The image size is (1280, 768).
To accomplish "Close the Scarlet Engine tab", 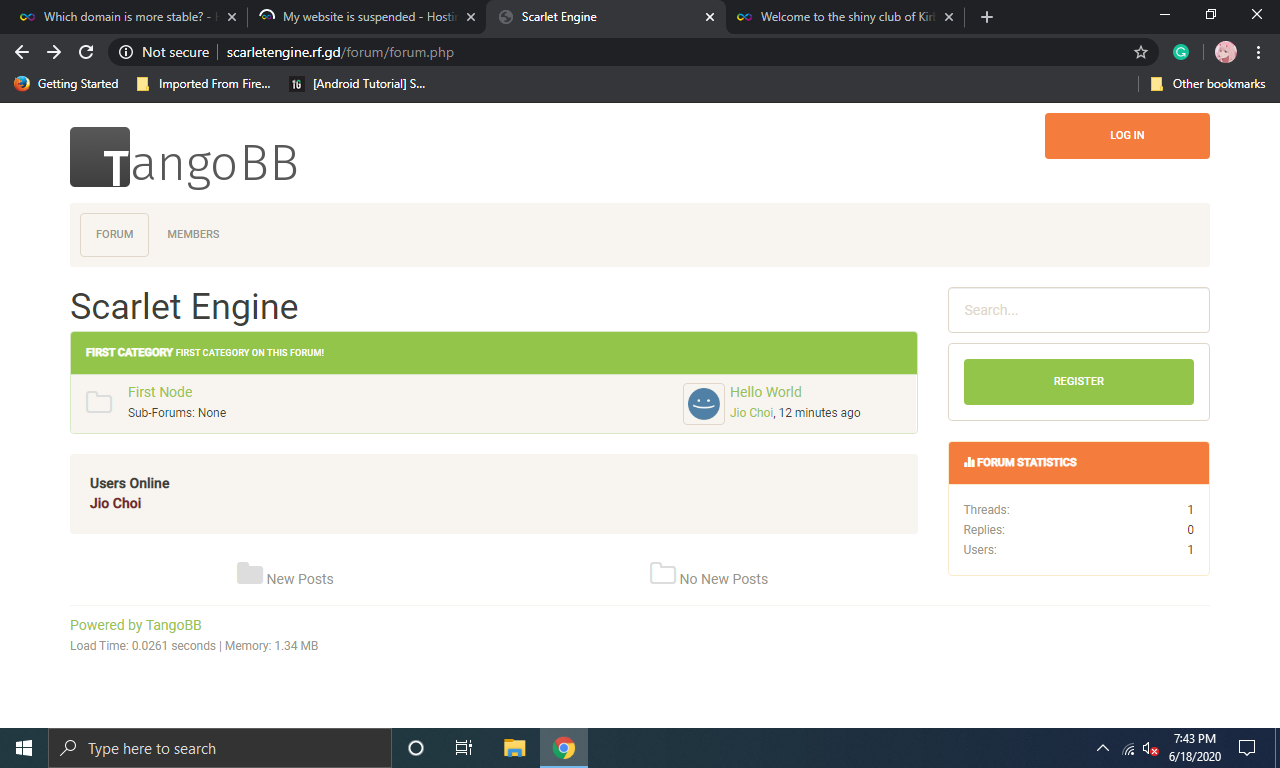I will [x=710, y=17].
